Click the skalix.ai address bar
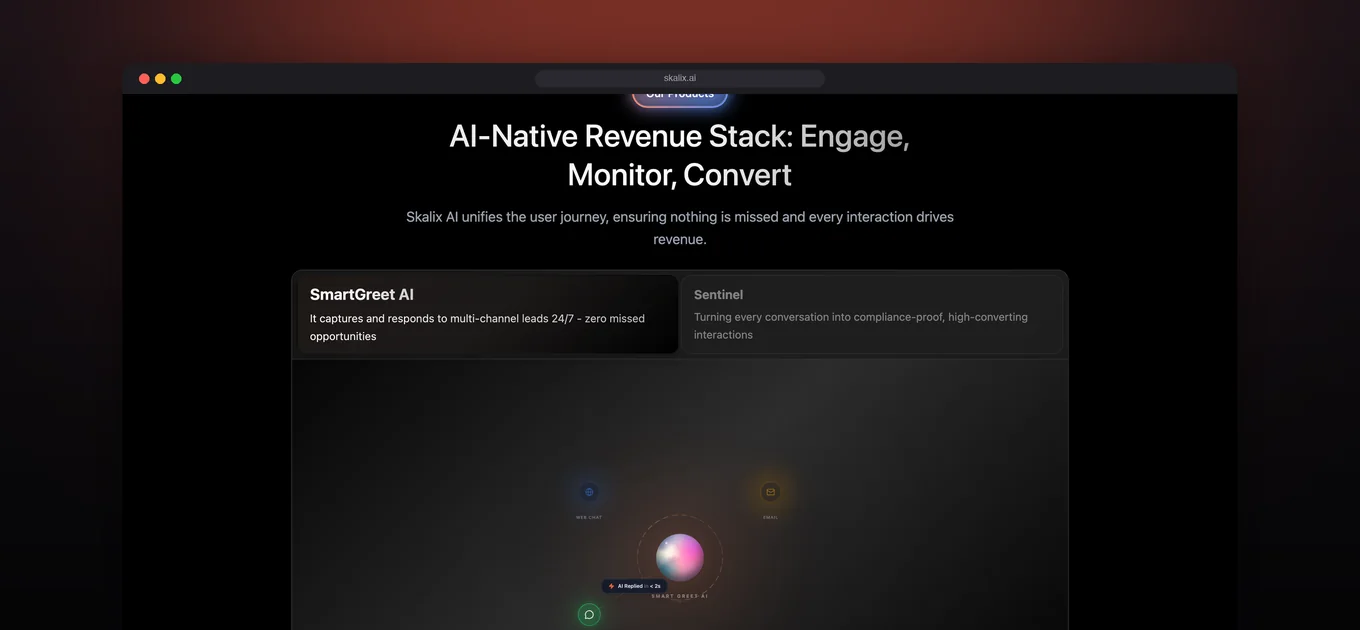Image resolution: width=1360 pixels, height=630 pixels. [680, 78]
